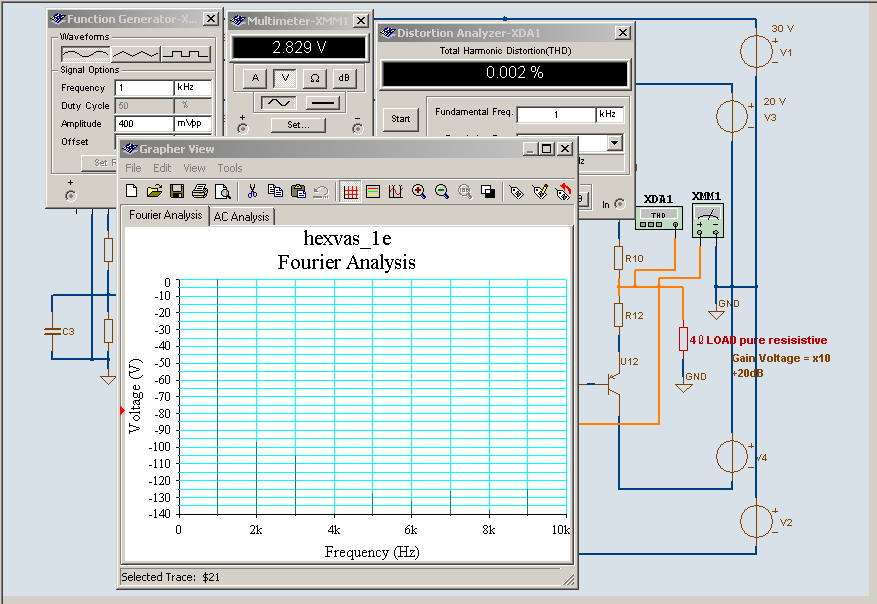Select triangle waveform in Function Generator

coord(135,54)
